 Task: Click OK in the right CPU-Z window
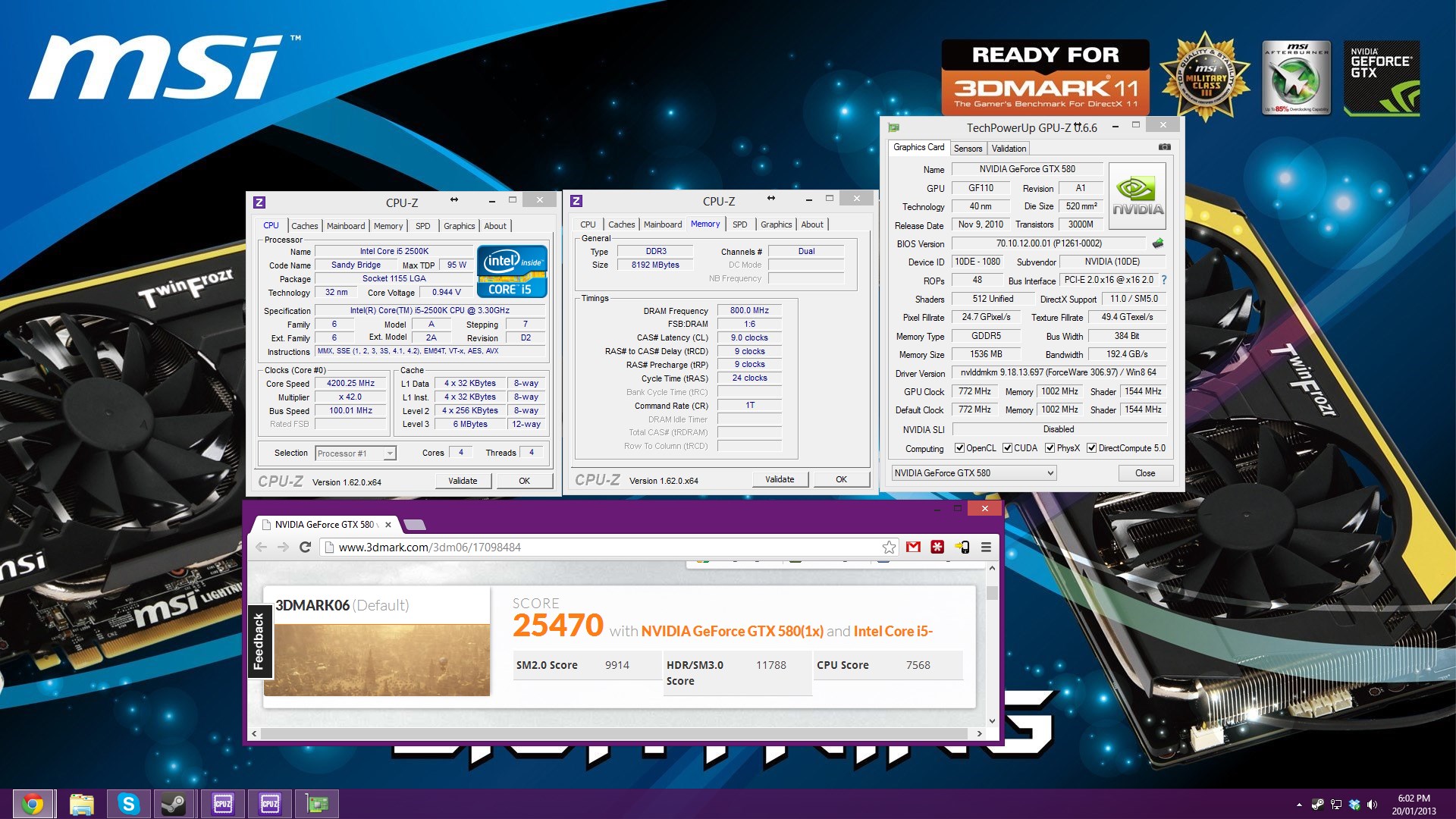tap(841, 479)
